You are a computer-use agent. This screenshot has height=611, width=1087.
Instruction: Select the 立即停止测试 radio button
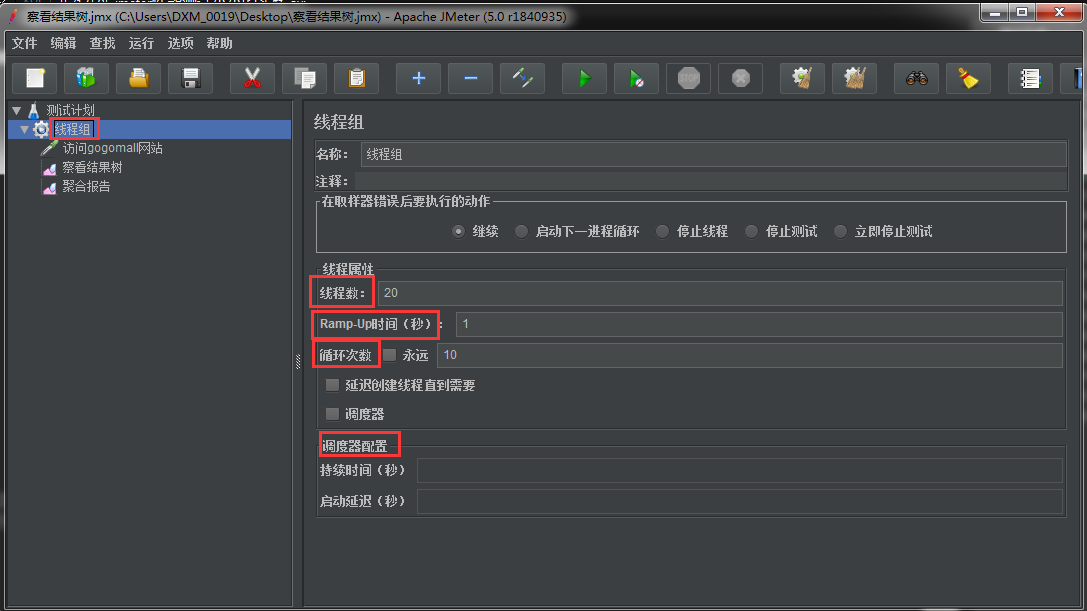(x=840, y=232)
